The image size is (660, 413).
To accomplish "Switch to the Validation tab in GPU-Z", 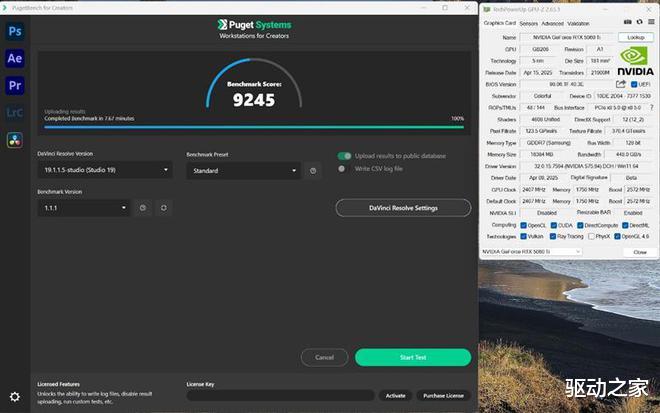I will pyautogui.click(x=578, y=24).
